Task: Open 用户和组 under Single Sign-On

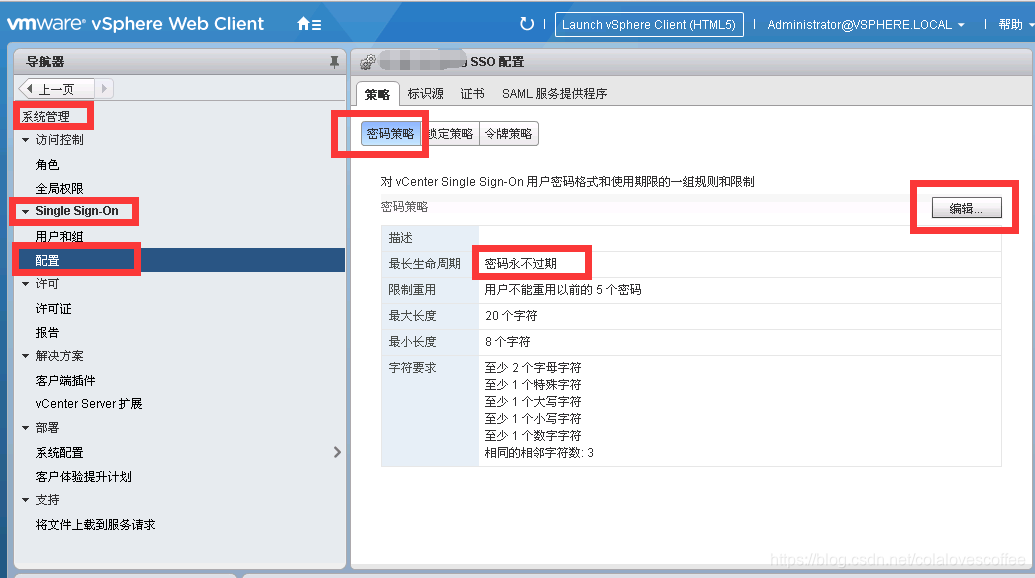Action: point(59,236)
